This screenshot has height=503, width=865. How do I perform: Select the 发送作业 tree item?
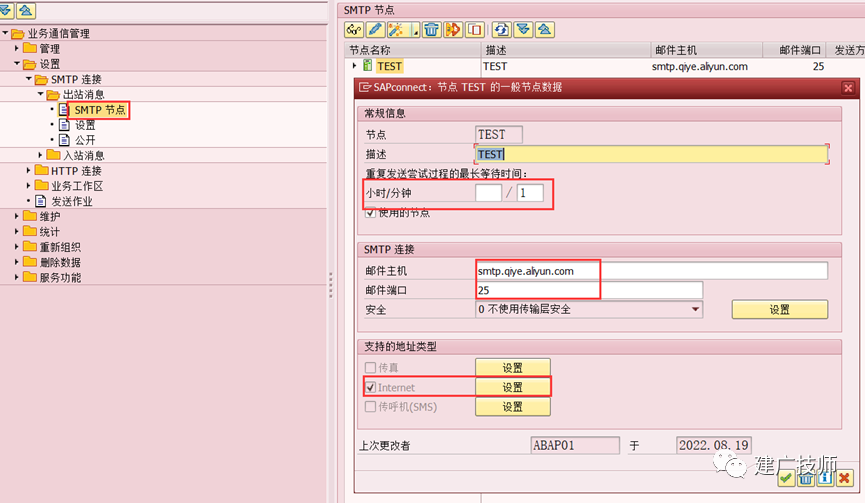(72, 201)
